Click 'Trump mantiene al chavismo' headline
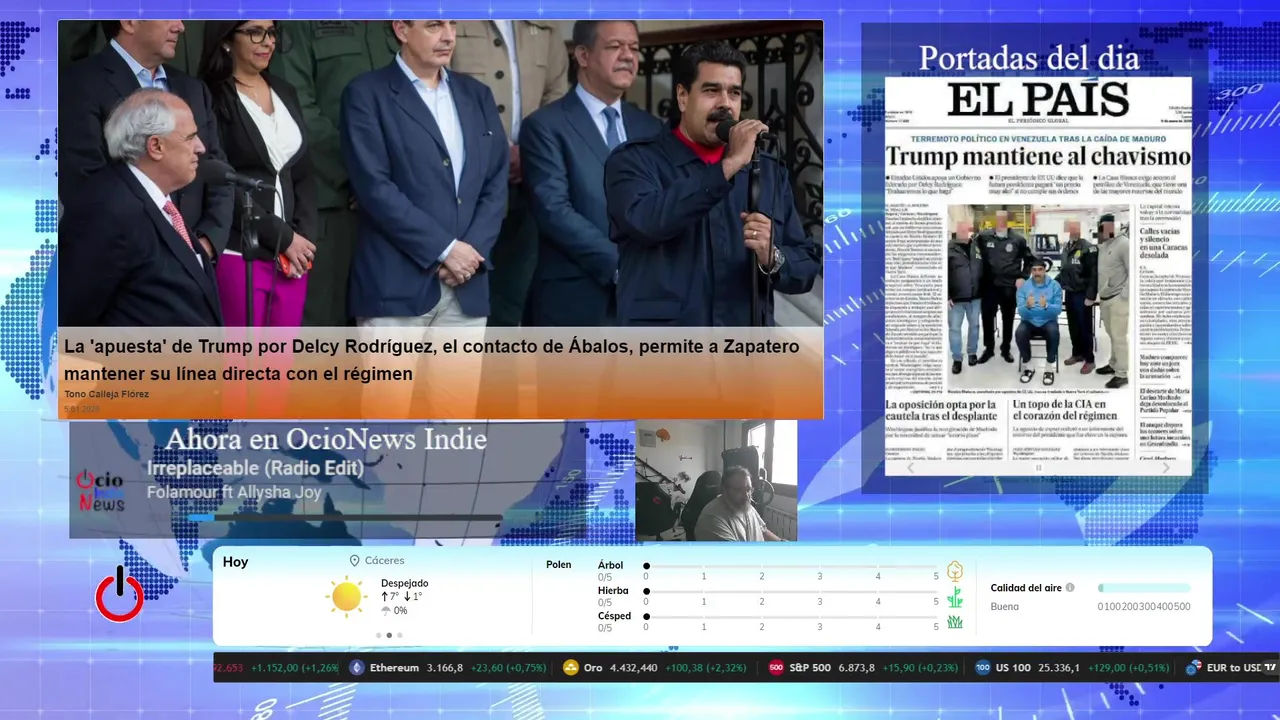The image size is (1280, 720). [1038, 156]
